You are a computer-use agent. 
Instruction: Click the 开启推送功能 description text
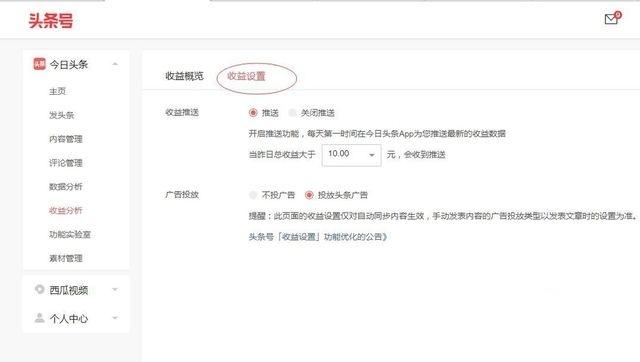(377, 133)
